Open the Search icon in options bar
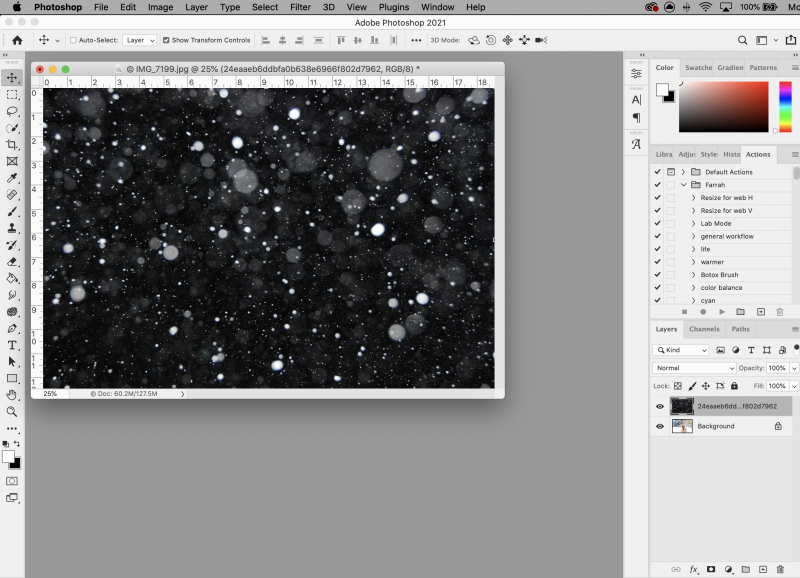 (742, 40)
